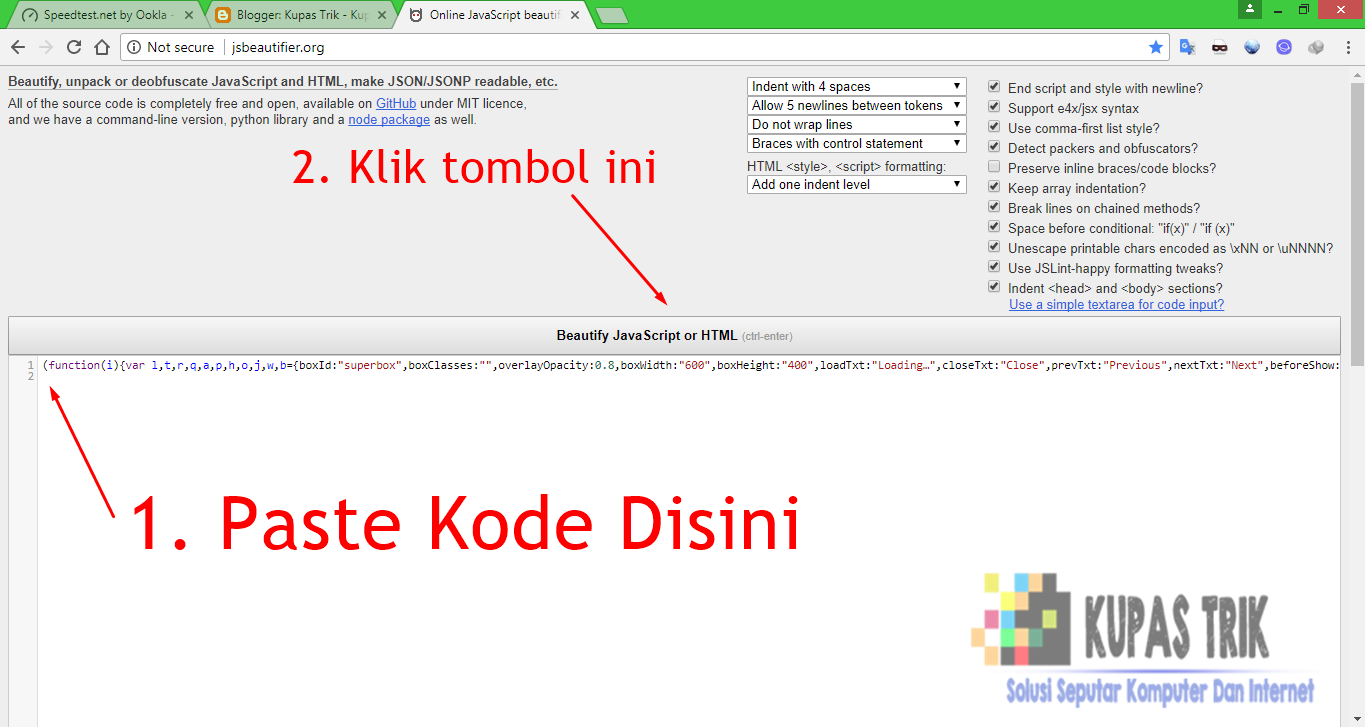Disable Keep array indentation option
This screenshot has height=727, width=1365.
coord(993,187)
